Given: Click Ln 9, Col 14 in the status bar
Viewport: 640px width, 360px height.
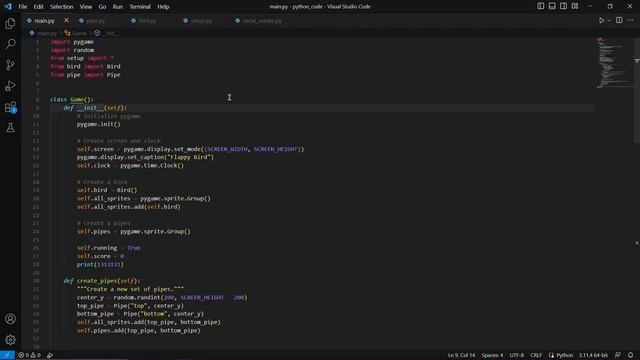Looking at the screenshot, I should (x=461, y=355).
